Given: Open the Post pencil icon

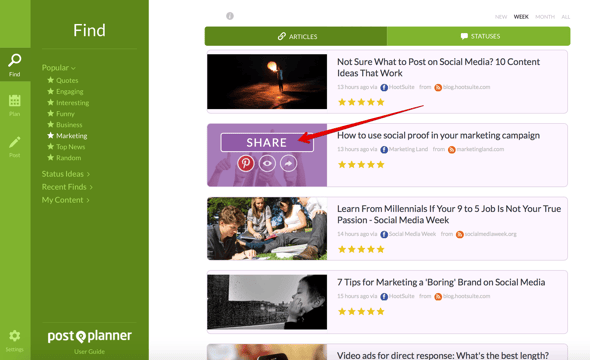Looking at the screenshot, I should (15, 142).
